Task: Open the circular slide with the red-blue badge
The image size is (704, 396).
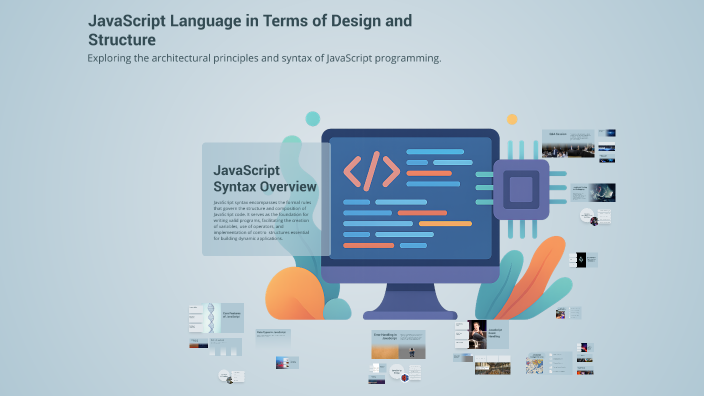Action: click(x=405, y=373)
